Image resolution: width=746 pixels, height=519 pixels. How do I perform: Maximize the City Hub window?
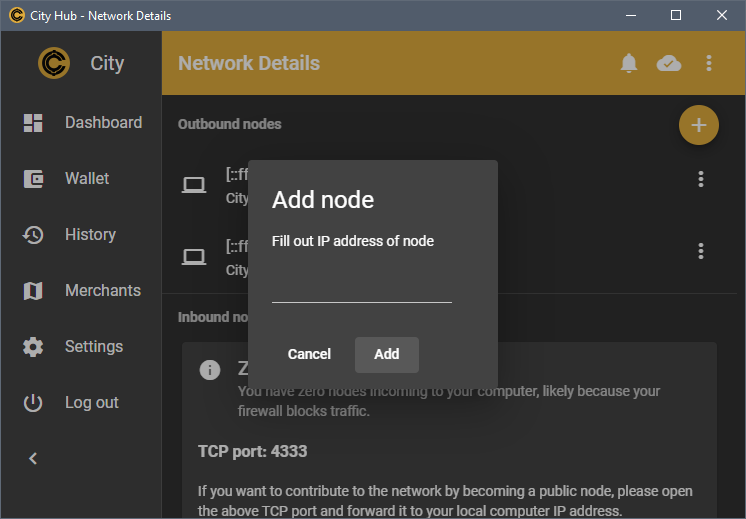tap(676, 15)
